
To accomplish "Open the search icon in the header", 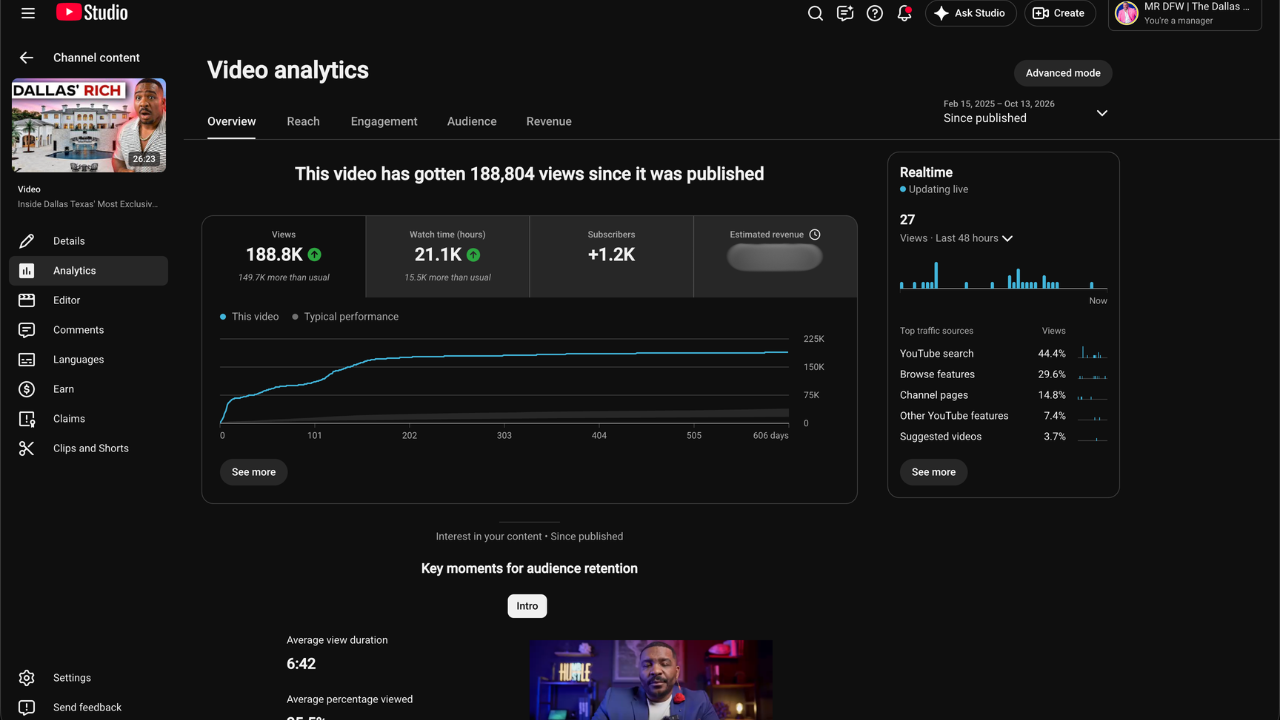I will pos(815,13).
